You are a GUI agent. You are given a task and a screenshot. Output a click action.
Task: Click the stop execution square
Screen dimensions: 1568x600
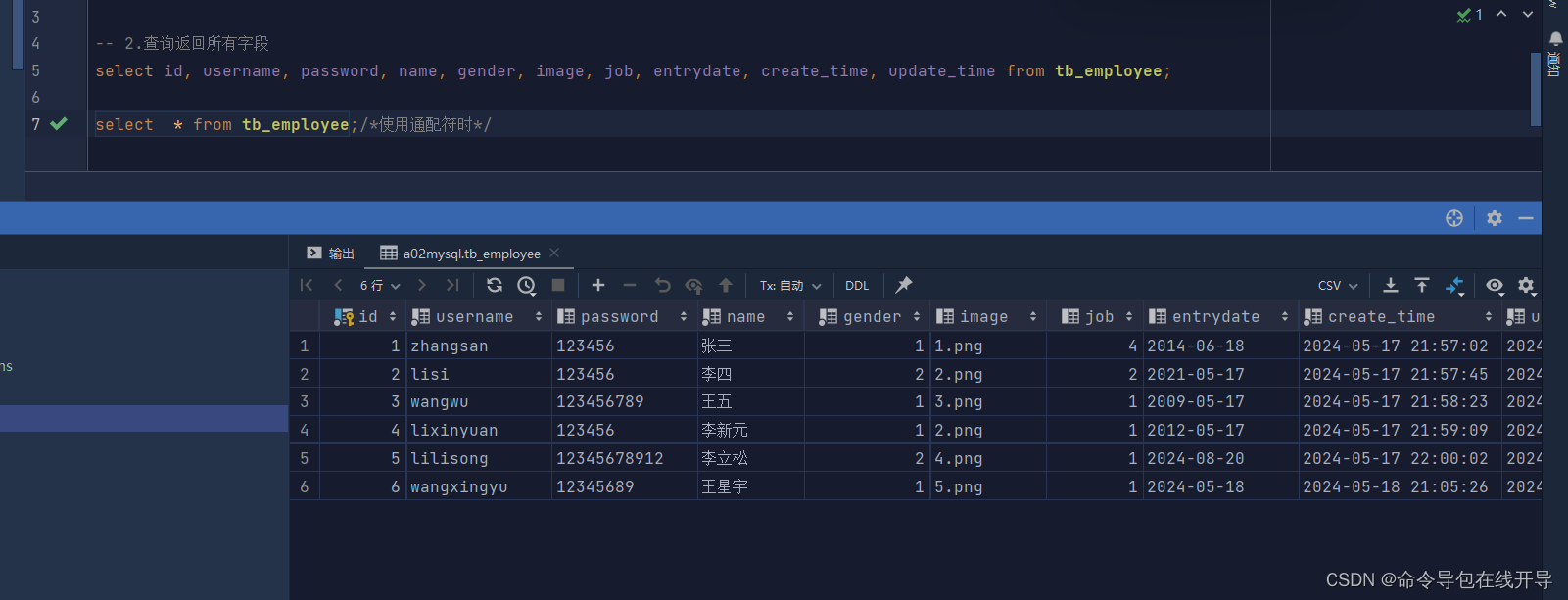[558, 285]
